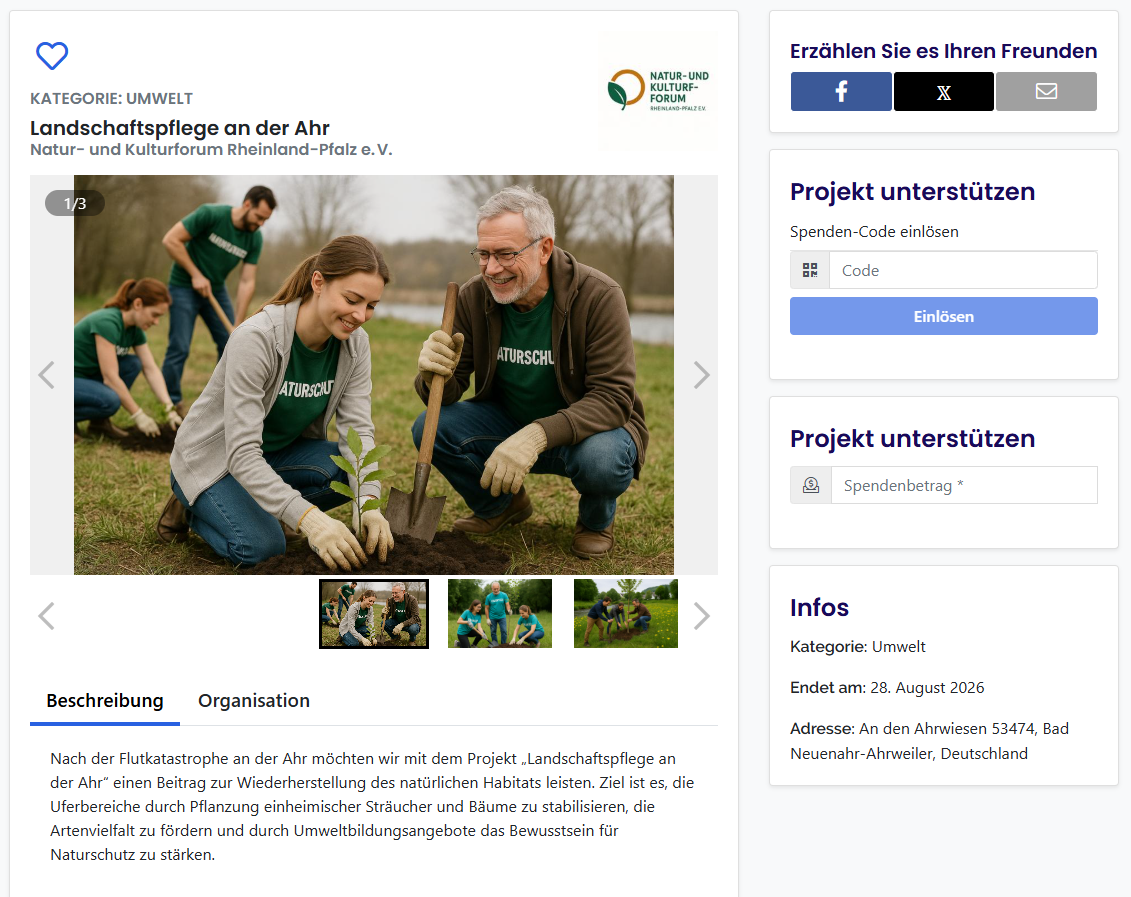Click the QR code icon beside Code field
The image size is (1131, 897).
coord(810,270)
